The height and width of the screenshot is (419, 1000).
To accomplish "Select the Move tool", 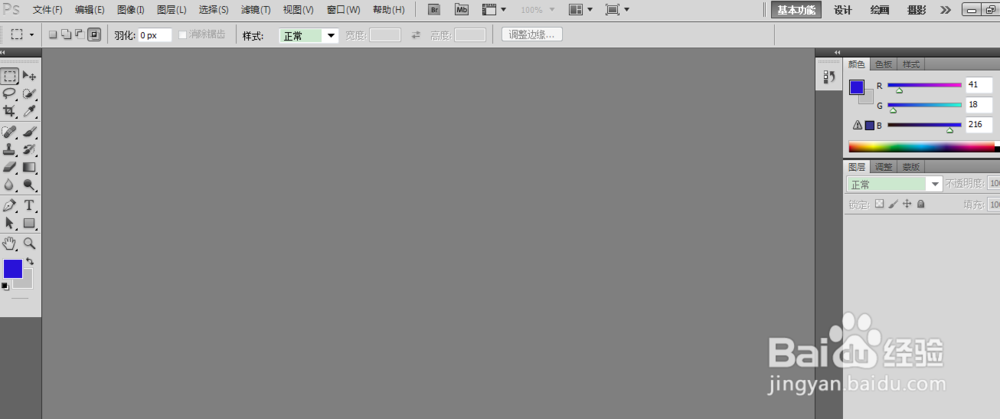I will point(29,77).
